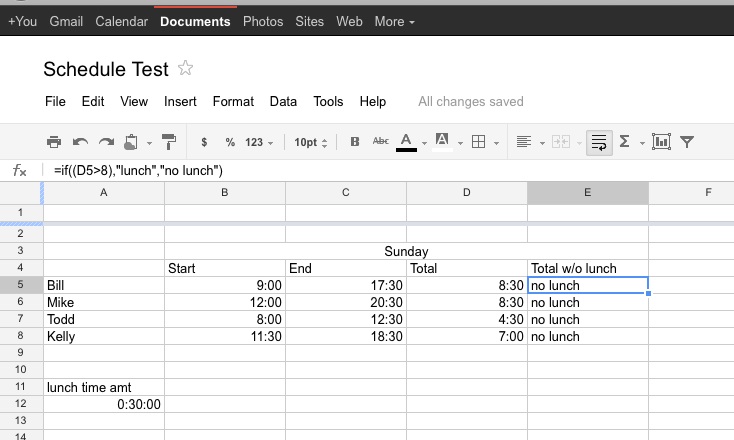Expand the 123 number format dropdown
Screen dimensions: 734x440
pos(259,143)
